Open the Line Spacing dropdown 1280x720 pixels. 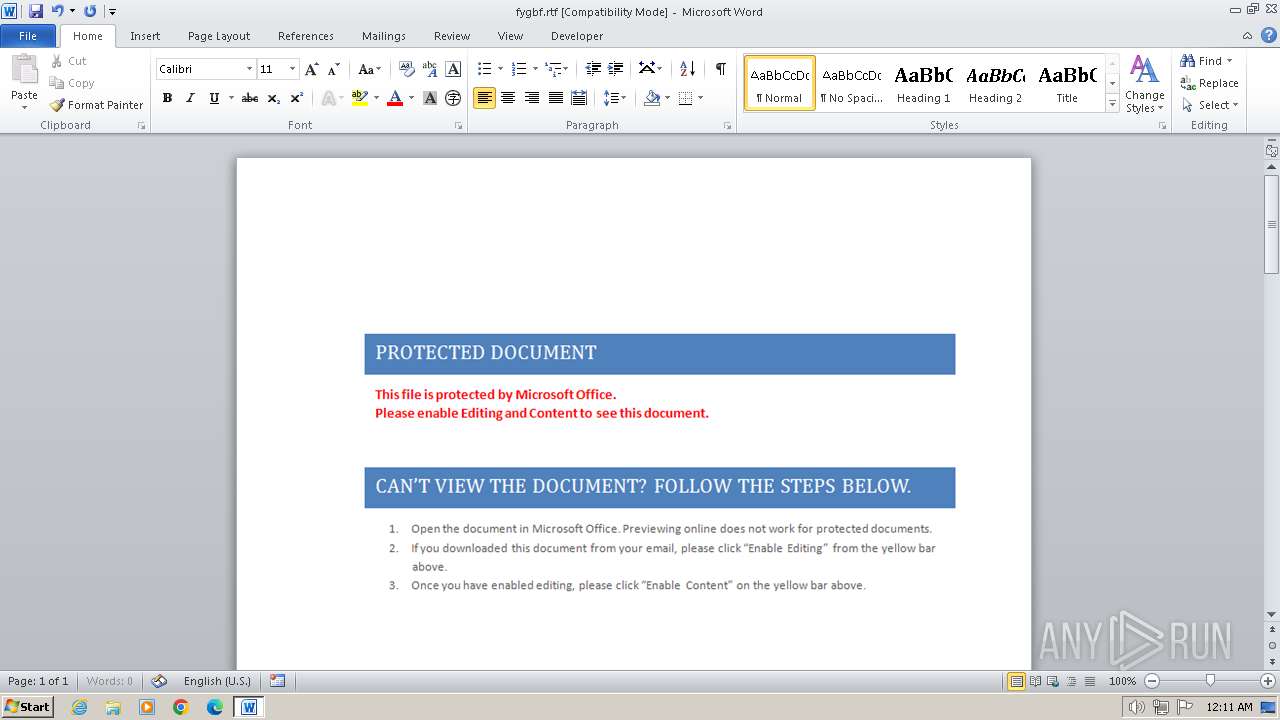tap(615, 98)
